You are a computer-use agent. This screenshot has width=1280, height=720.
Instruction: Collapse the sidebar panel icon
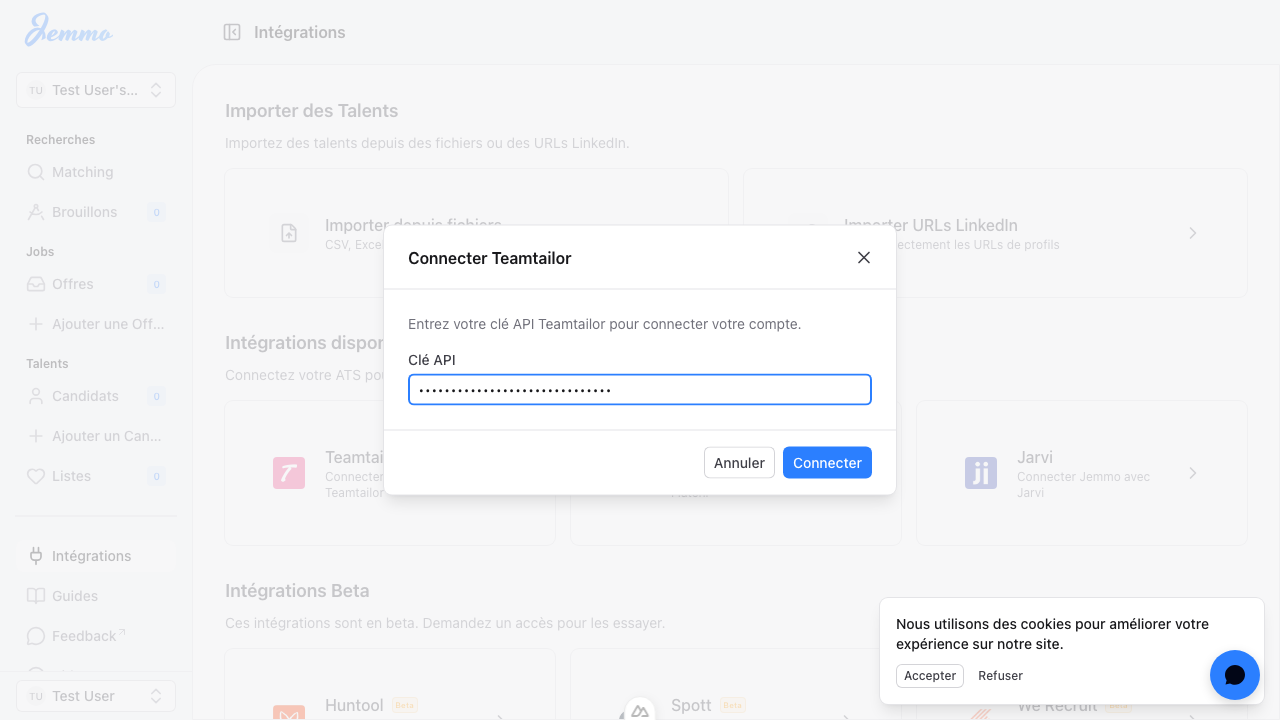click(232, 32)
